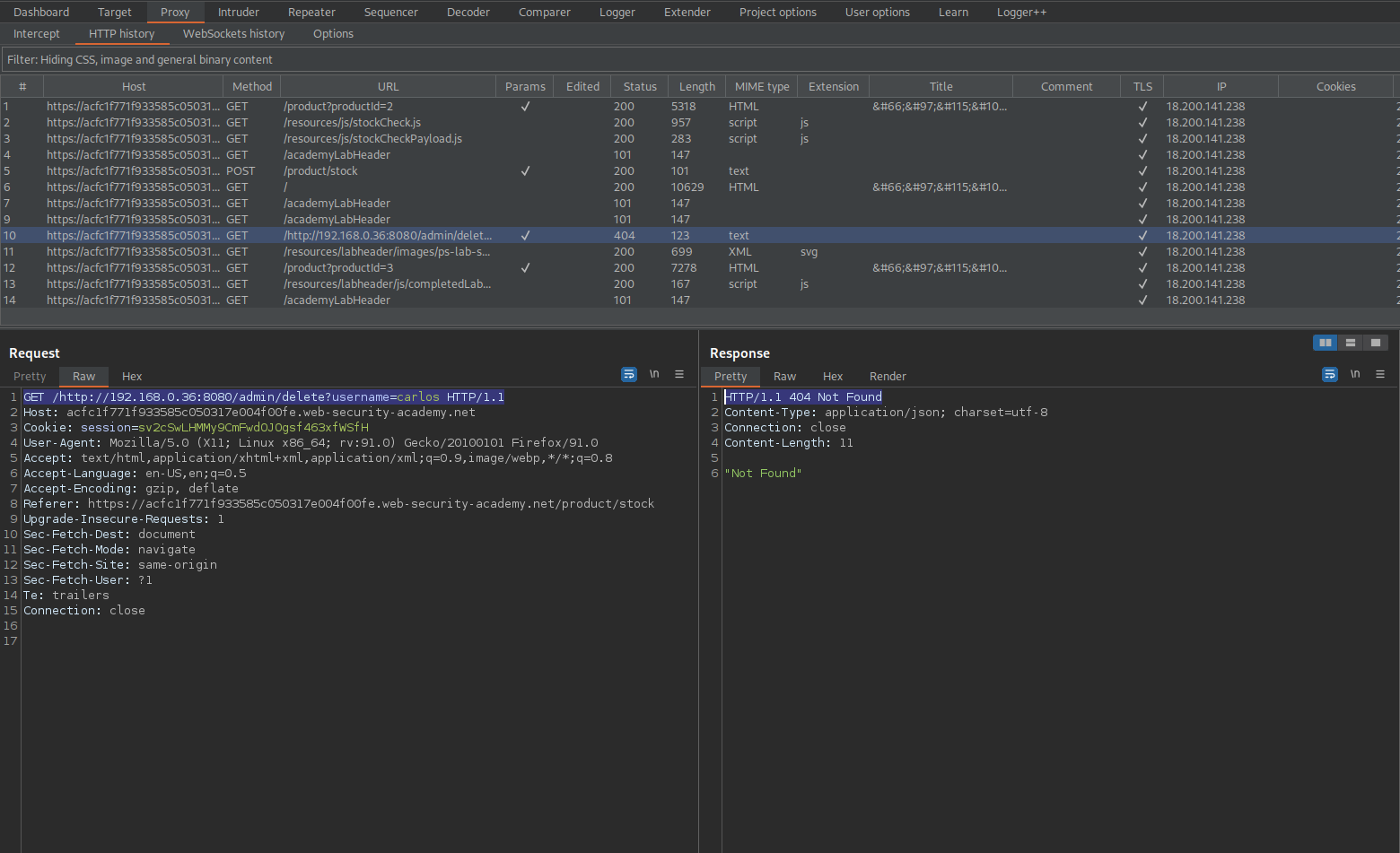Select history row /product?productId=2
Viewport: 1400px width, 853px height.
[700, 106]
